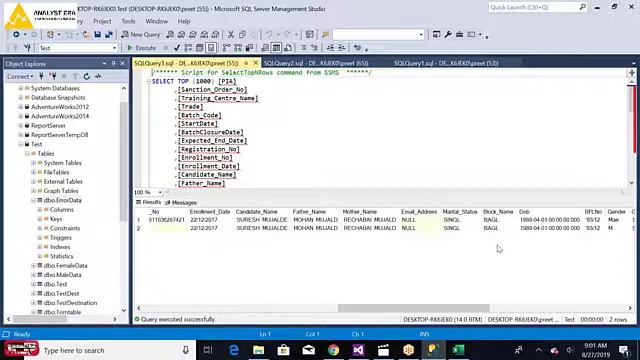Select the Results tab
Image resolution: width=640 pixels, height=360 pixels.
(149, 202)
